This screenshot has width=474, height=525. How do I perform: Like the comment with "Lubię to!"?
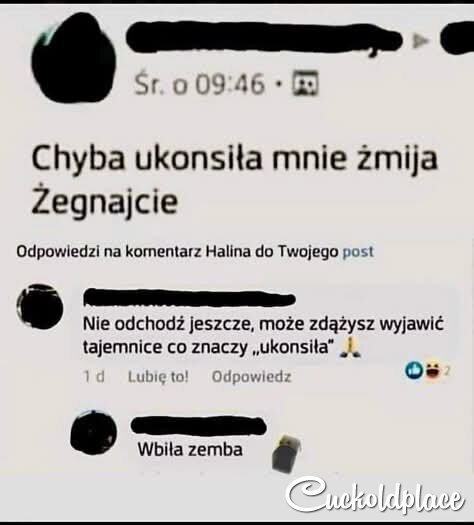pos(158,377)
